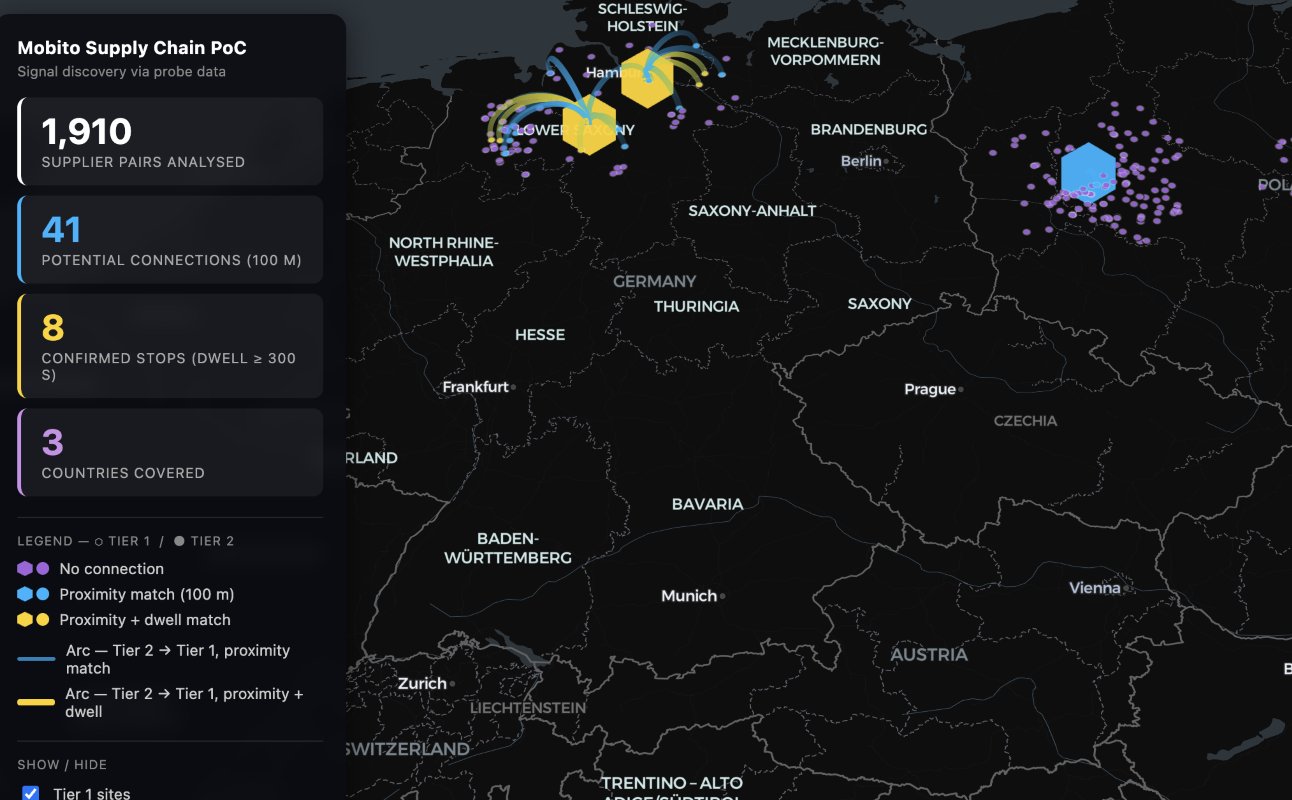This screenshot has height=800, width=1292.
Task: Select the Vienna city label
Action: click(1095, 588)
